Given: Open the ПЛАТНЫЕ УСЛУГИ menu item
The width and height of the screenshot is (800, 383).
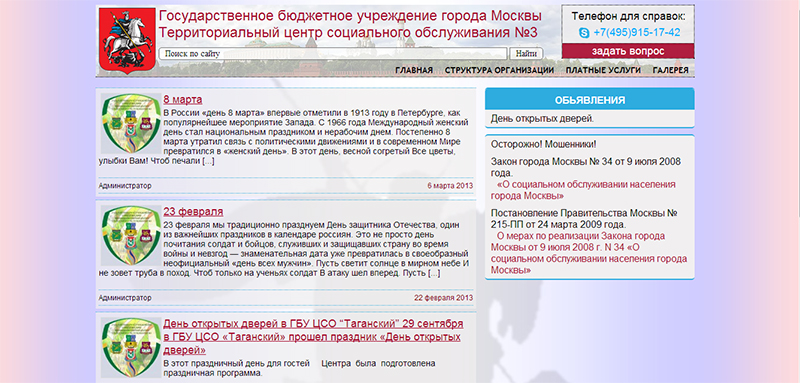Looking at the screenshot, I should pos(603,70).
